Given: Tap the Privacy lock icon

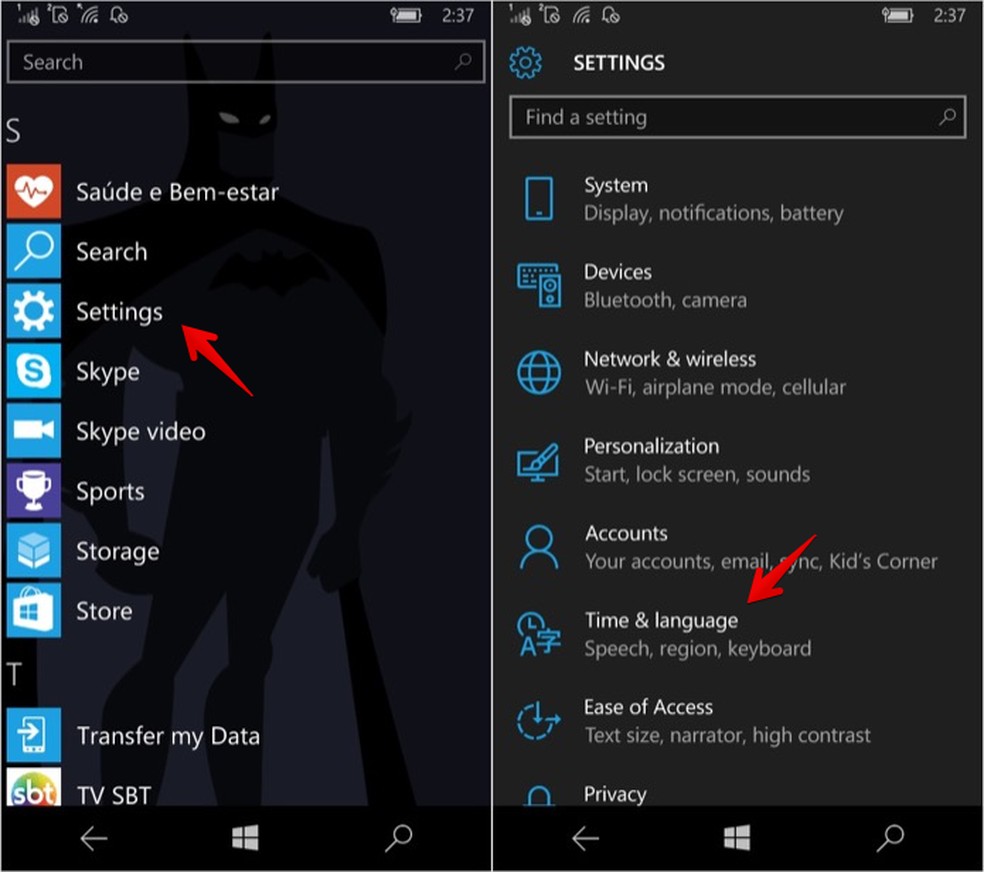Looking at the screenshot, I should tap(538, 795).
